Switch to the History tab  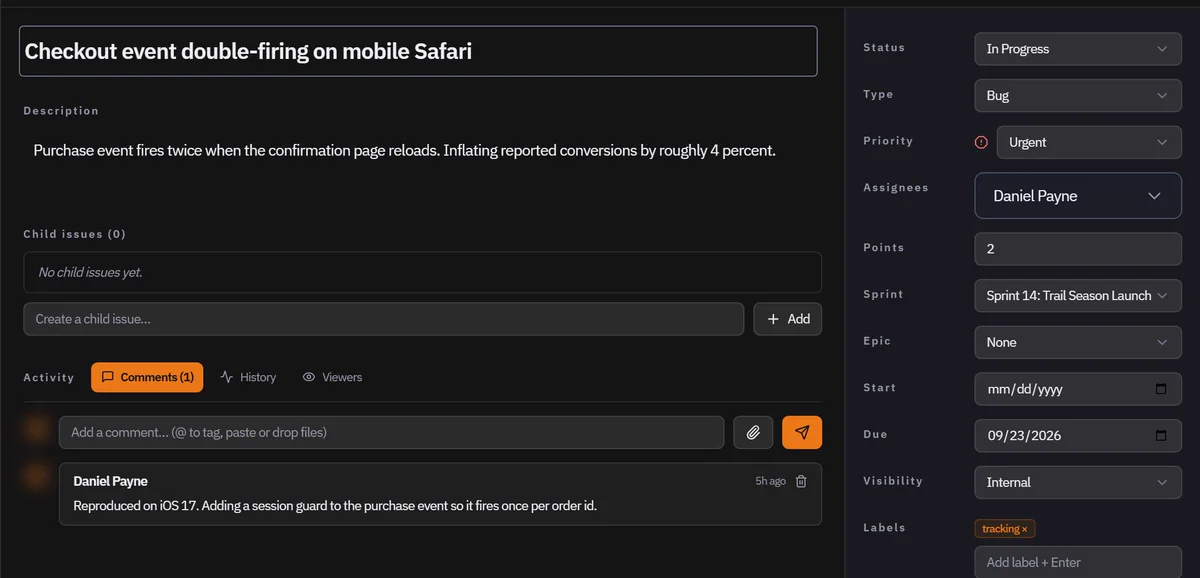248,377
